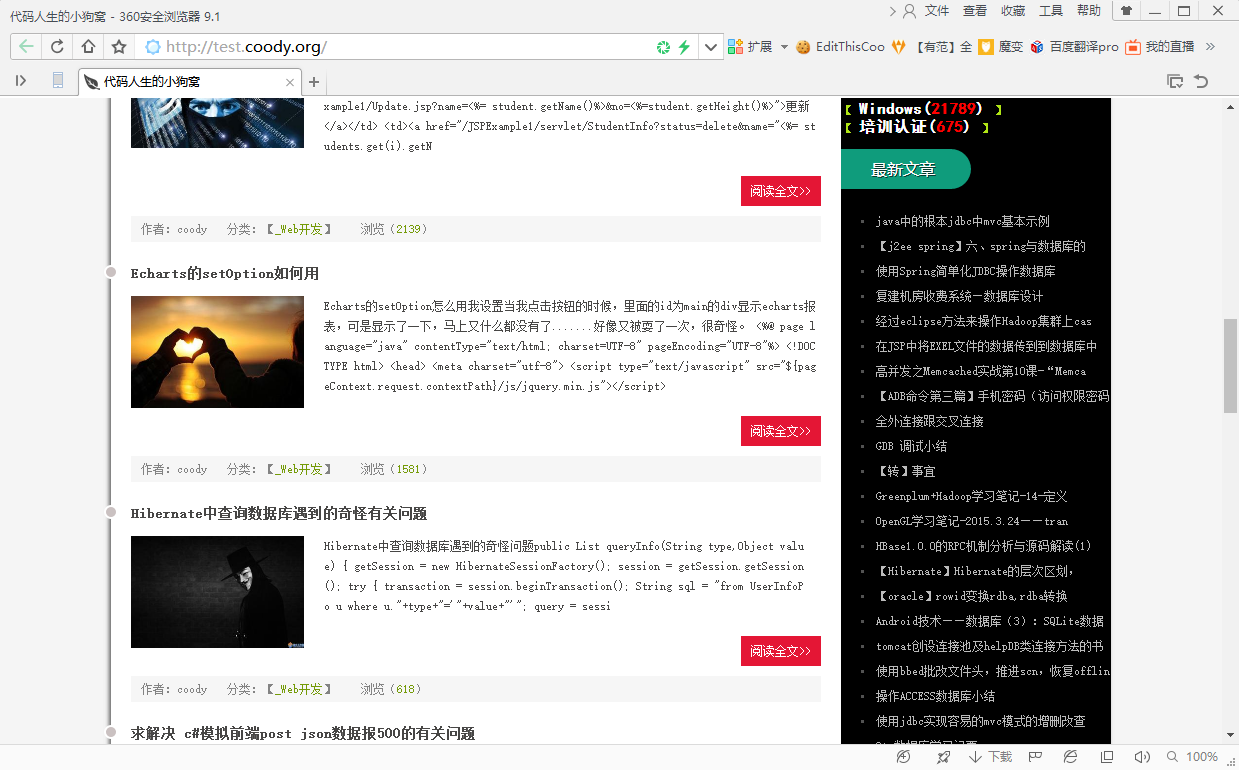Go to browser home page icon
This screenshot has width=1239, height=770.
(x=88, y=47)
